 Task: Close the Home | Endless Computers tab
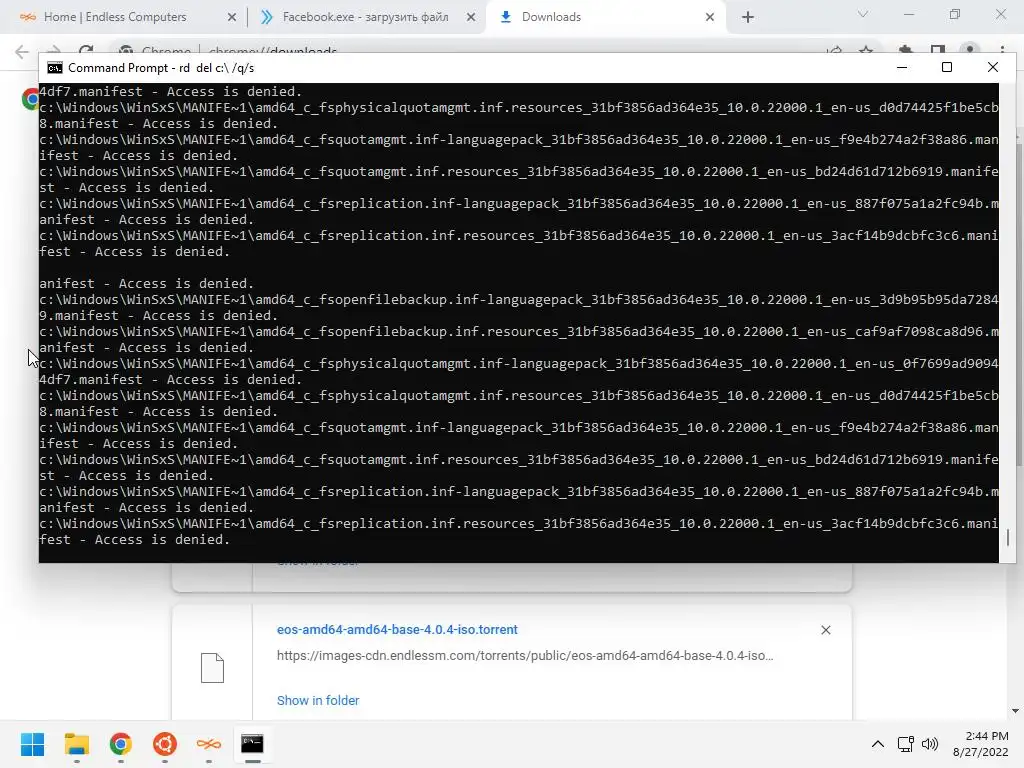[x=232, y=18]
